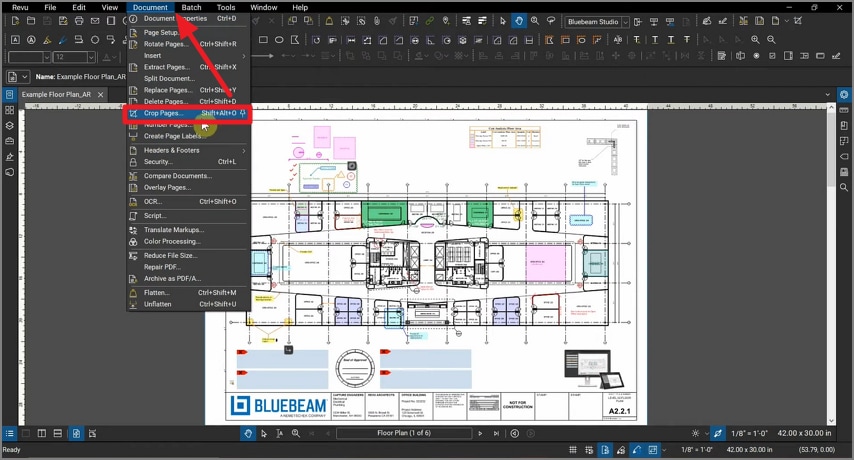Click the Zoom Out magnifier icon

pyautogui.click(x=771, y=40)
